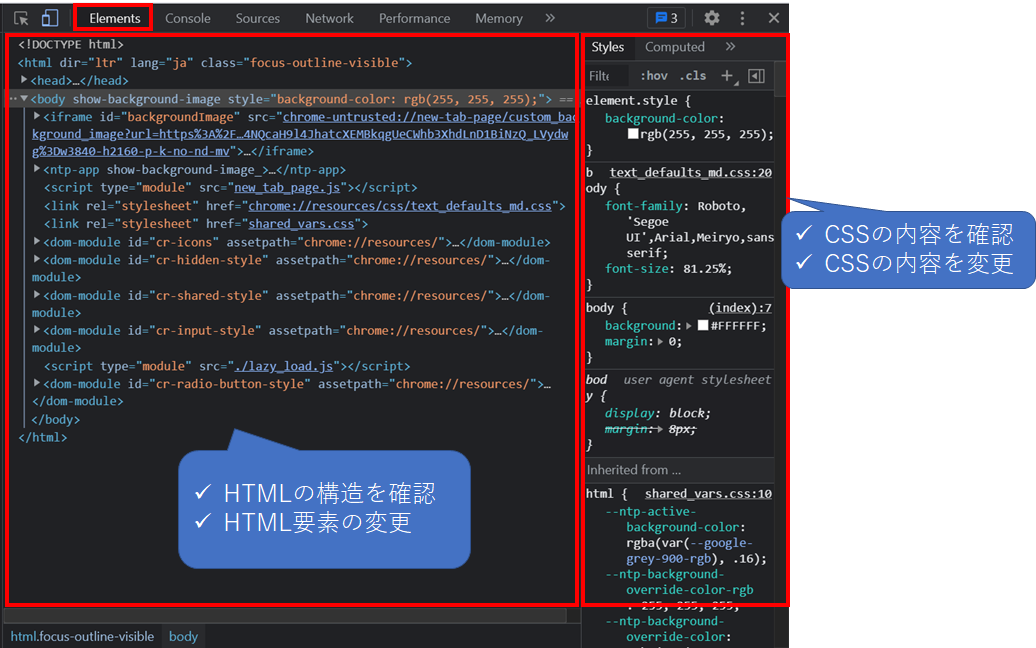Toggle the :hov element state panel
Image resolution: width=1036 pixels, height=648 pixels.
[654, 76]
